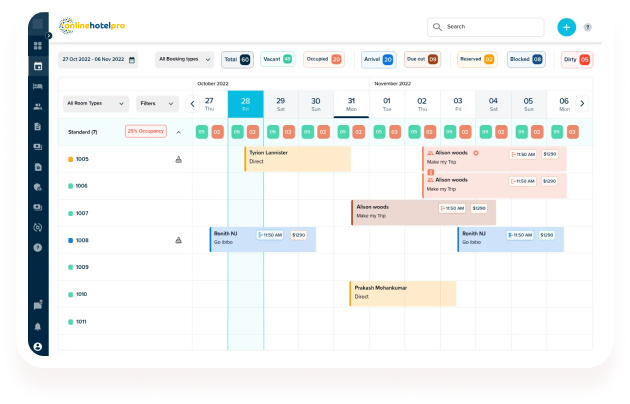This screenshot has height=404, width=630.
Task: Click housekeeping icon on room 1005
Action: (x=178, y=159)
